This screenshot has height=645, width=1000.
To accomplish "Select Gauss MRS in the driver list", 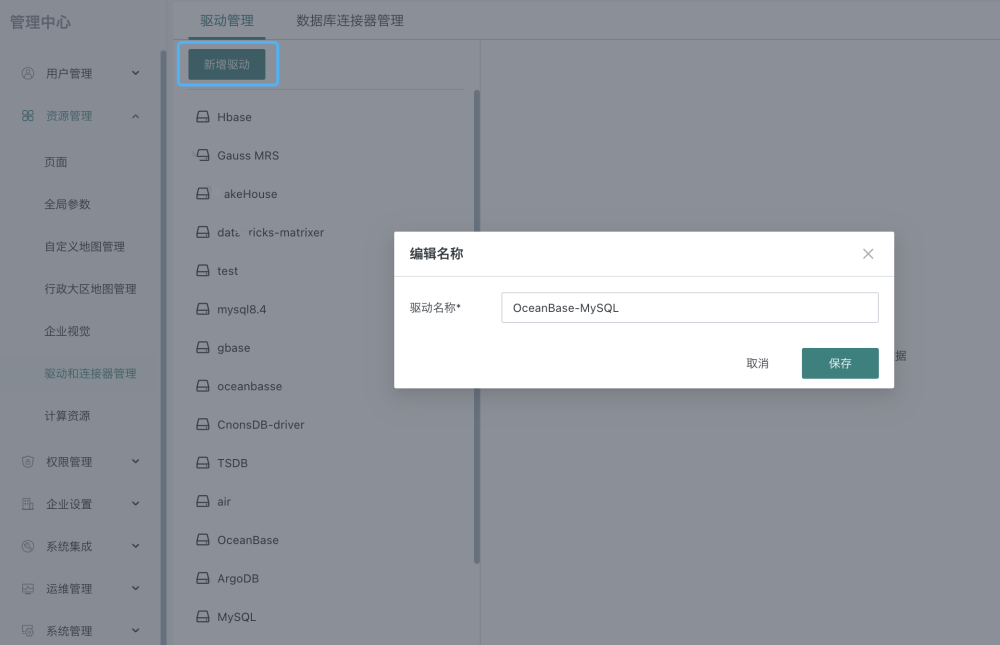I will pos(248,155).
